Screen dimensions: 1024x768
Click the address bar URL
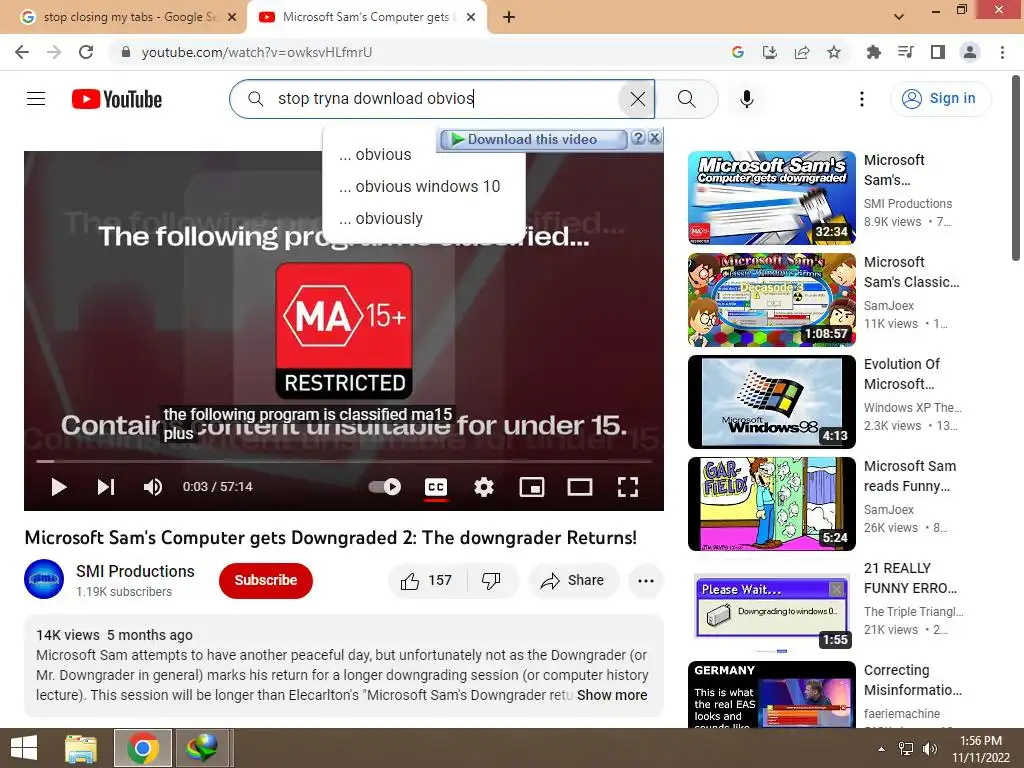[257, 52]
